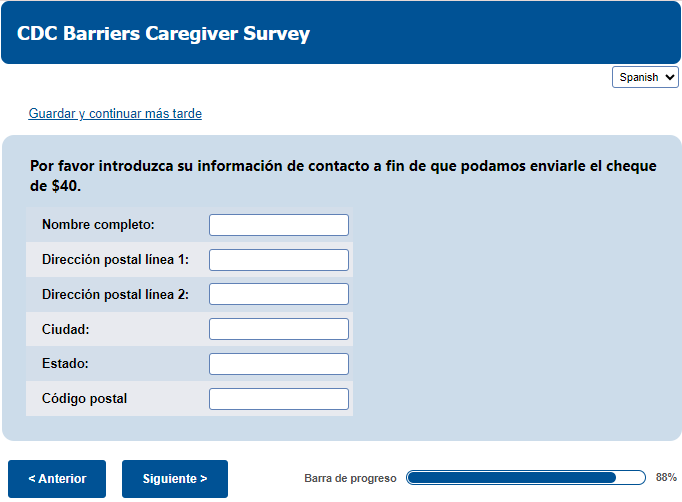Go back with the Anterior button

coord(57,479)
